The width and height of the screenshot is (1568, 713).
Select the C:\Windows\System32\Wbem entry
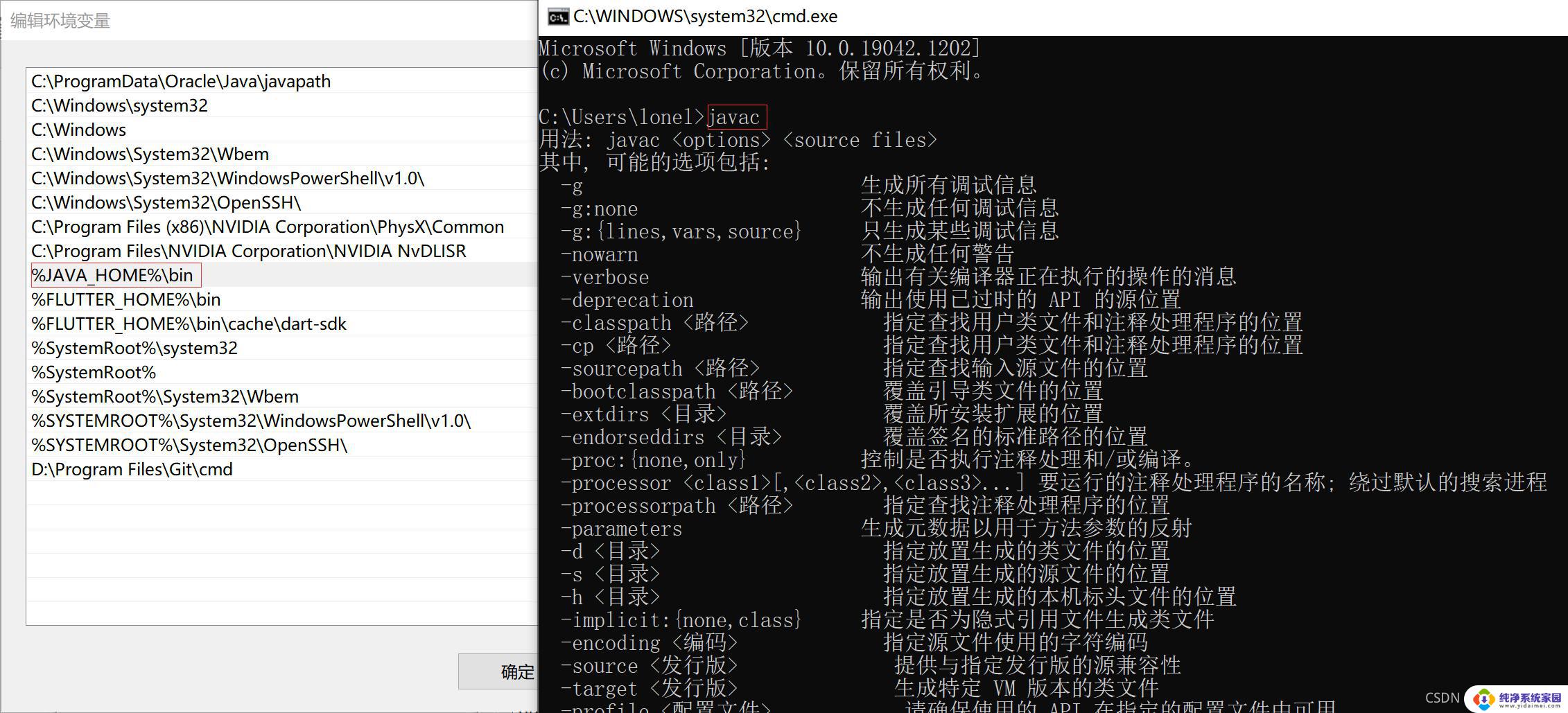[281, 154]
